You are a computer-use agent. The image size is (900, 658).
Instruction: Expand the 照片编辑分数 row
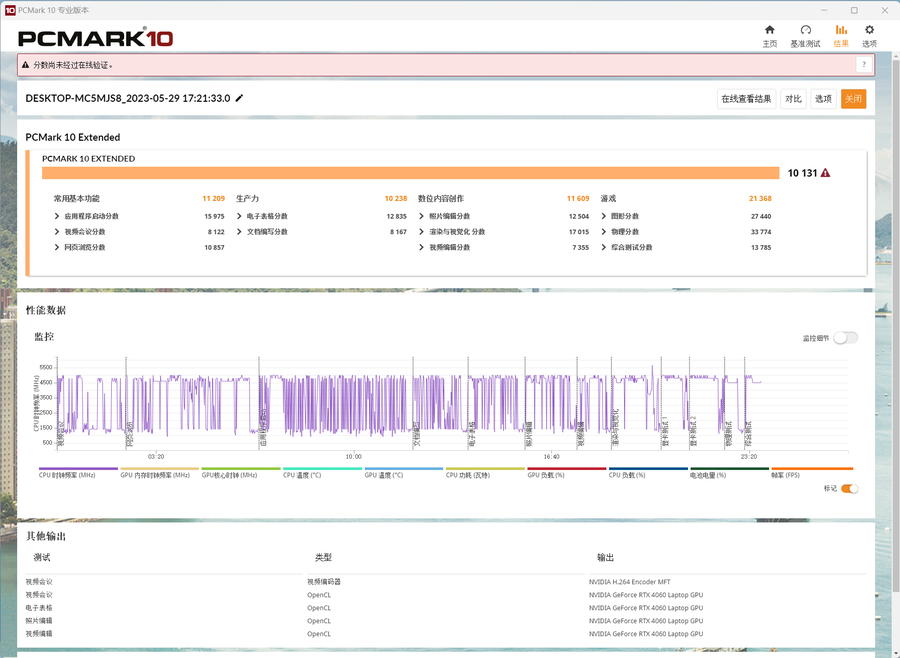422,216
